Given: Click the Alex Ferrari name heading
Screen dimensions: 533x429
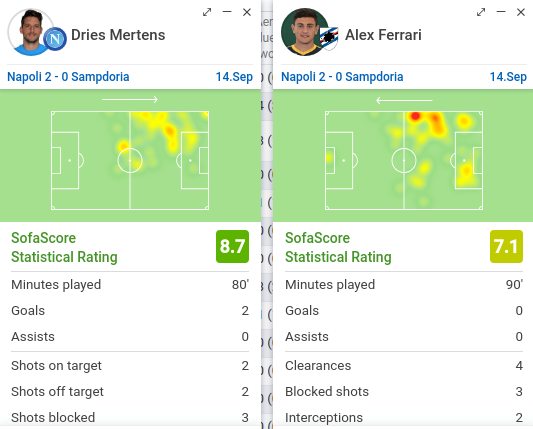Looking at the screenshot, I should tap(383, 35).
